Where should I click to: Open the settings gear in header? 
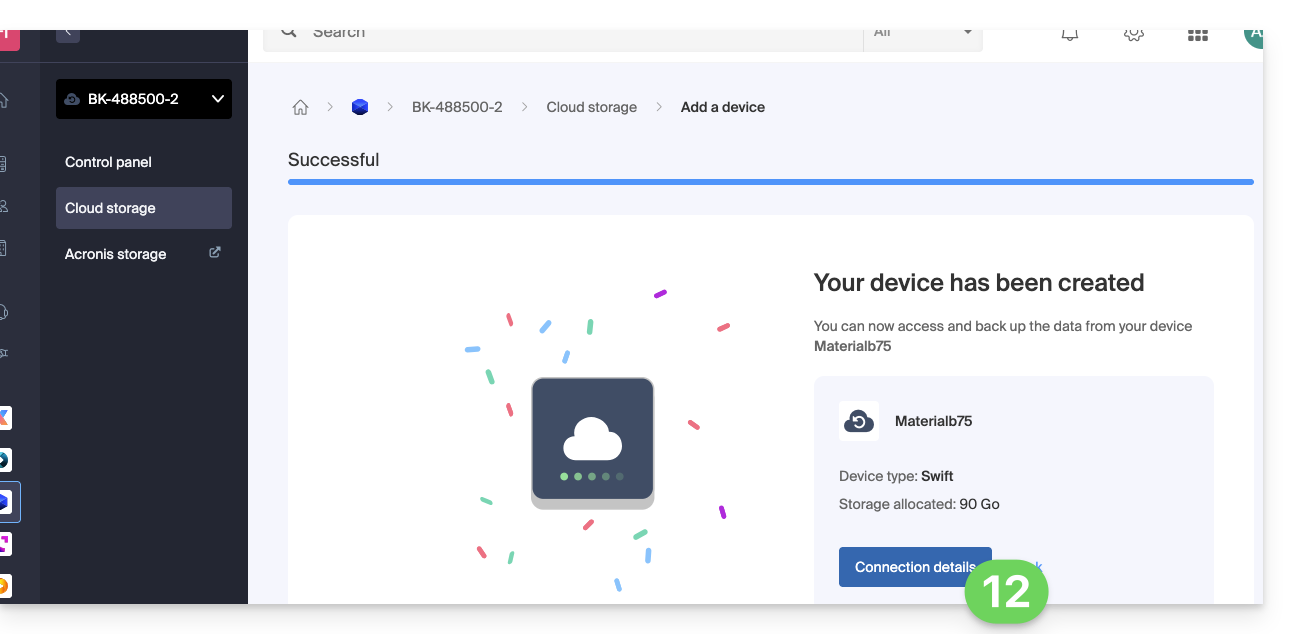pos(1133,35)
